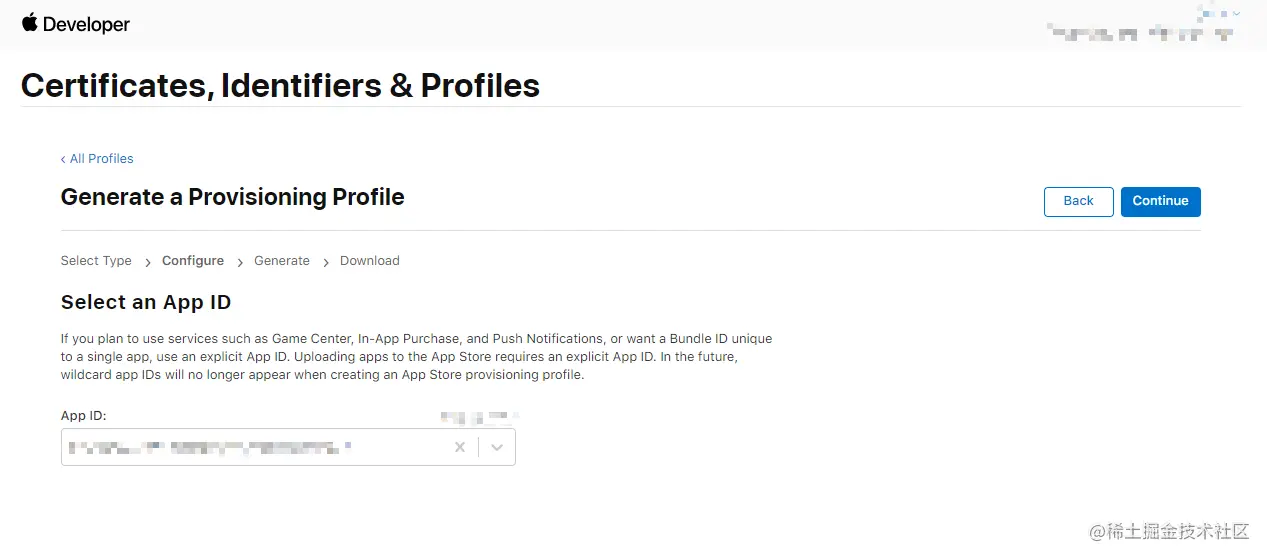
Task: Expand the account menu chevron at top right
Action: click(x=1236, y=13)
